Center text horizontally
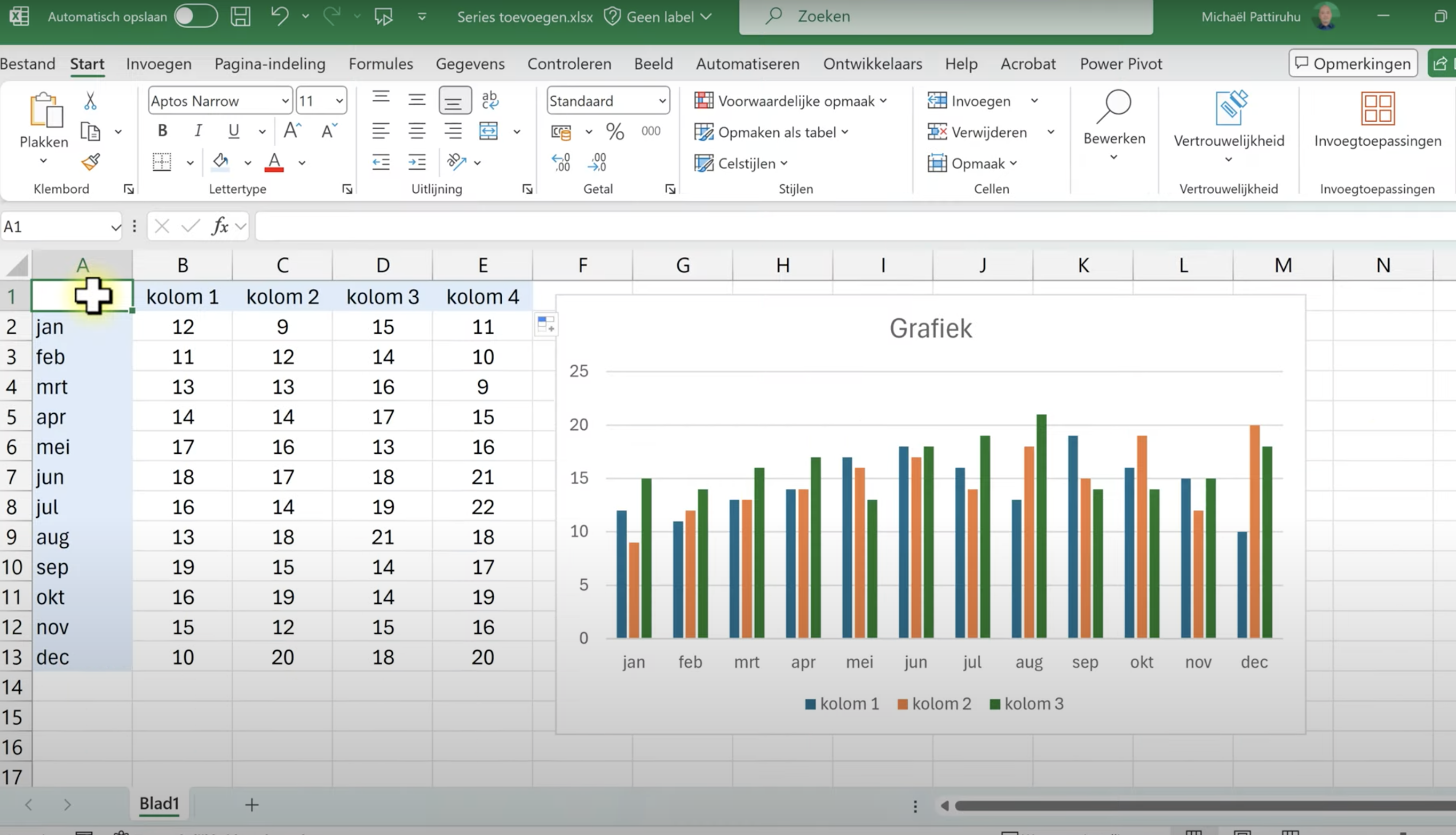Screen dimensions: 1456x835 [417, 131]
